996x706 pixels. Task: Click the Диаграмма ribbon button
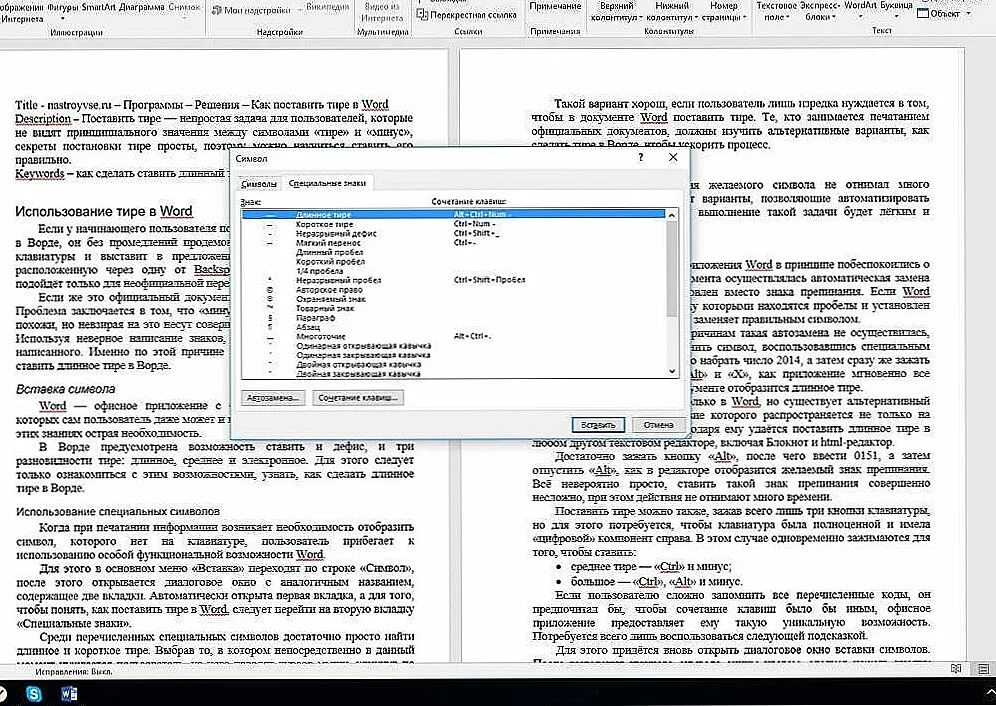144,8
